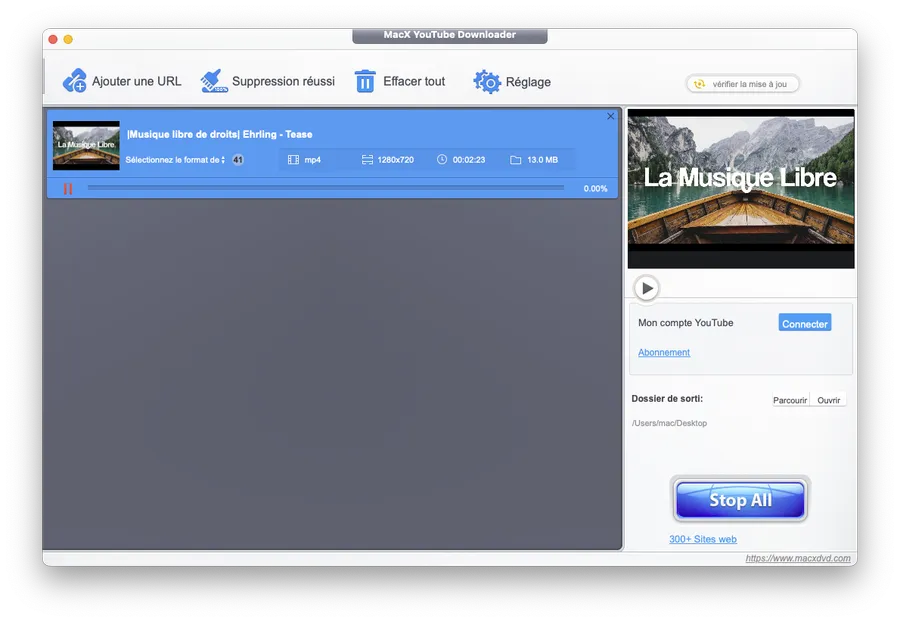Play the video preview

[647, 288]
